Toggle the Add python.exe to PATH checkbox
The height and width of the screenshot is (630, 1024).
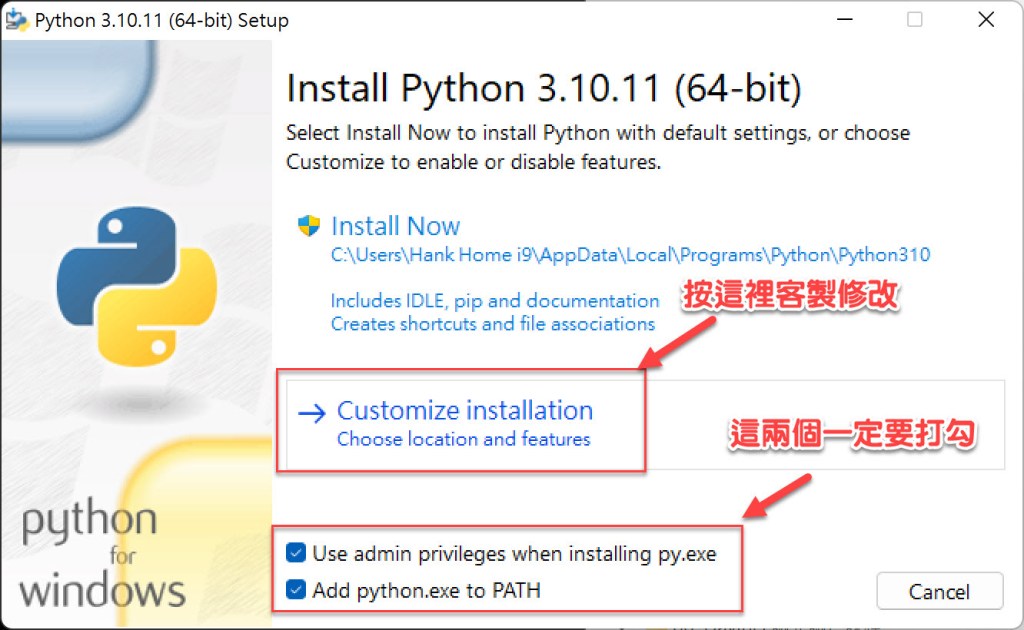click(x=295, y=590)
